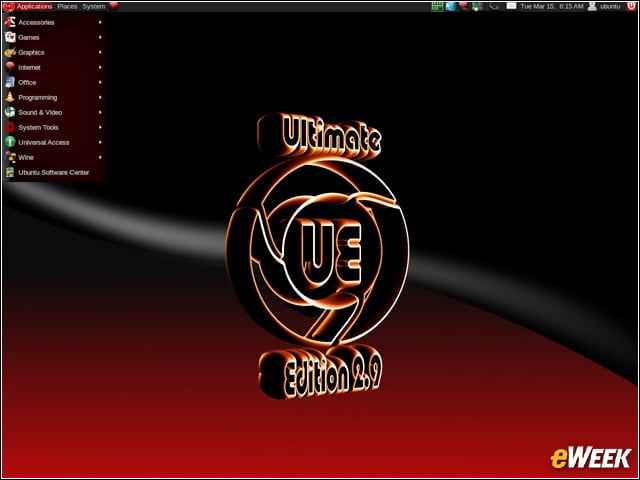Open the Places menu
Screen dimensions: 640x480
tap(67, 6)
